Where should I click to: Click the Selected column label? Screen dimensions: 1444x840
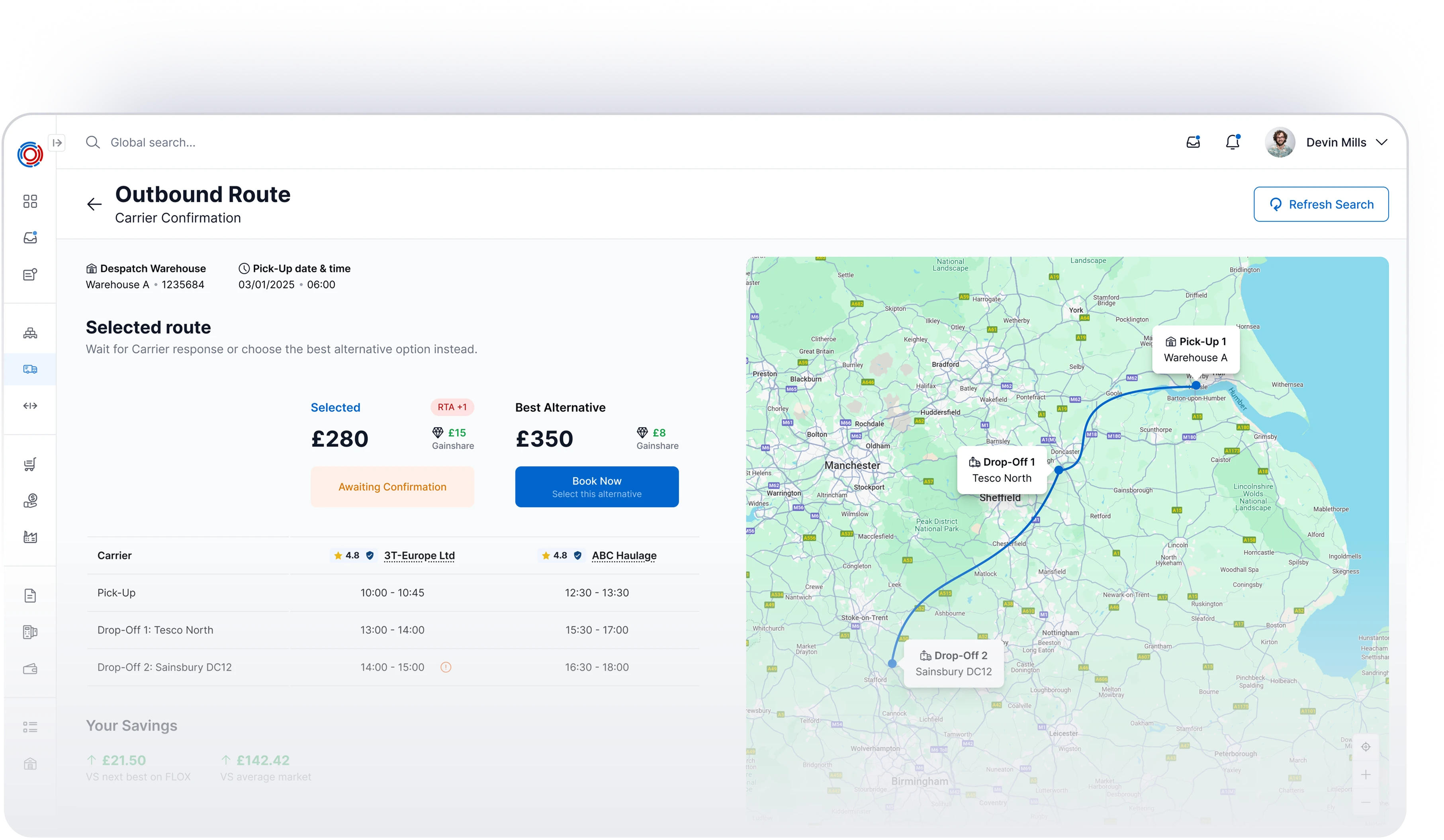click(x=335, y=407)
